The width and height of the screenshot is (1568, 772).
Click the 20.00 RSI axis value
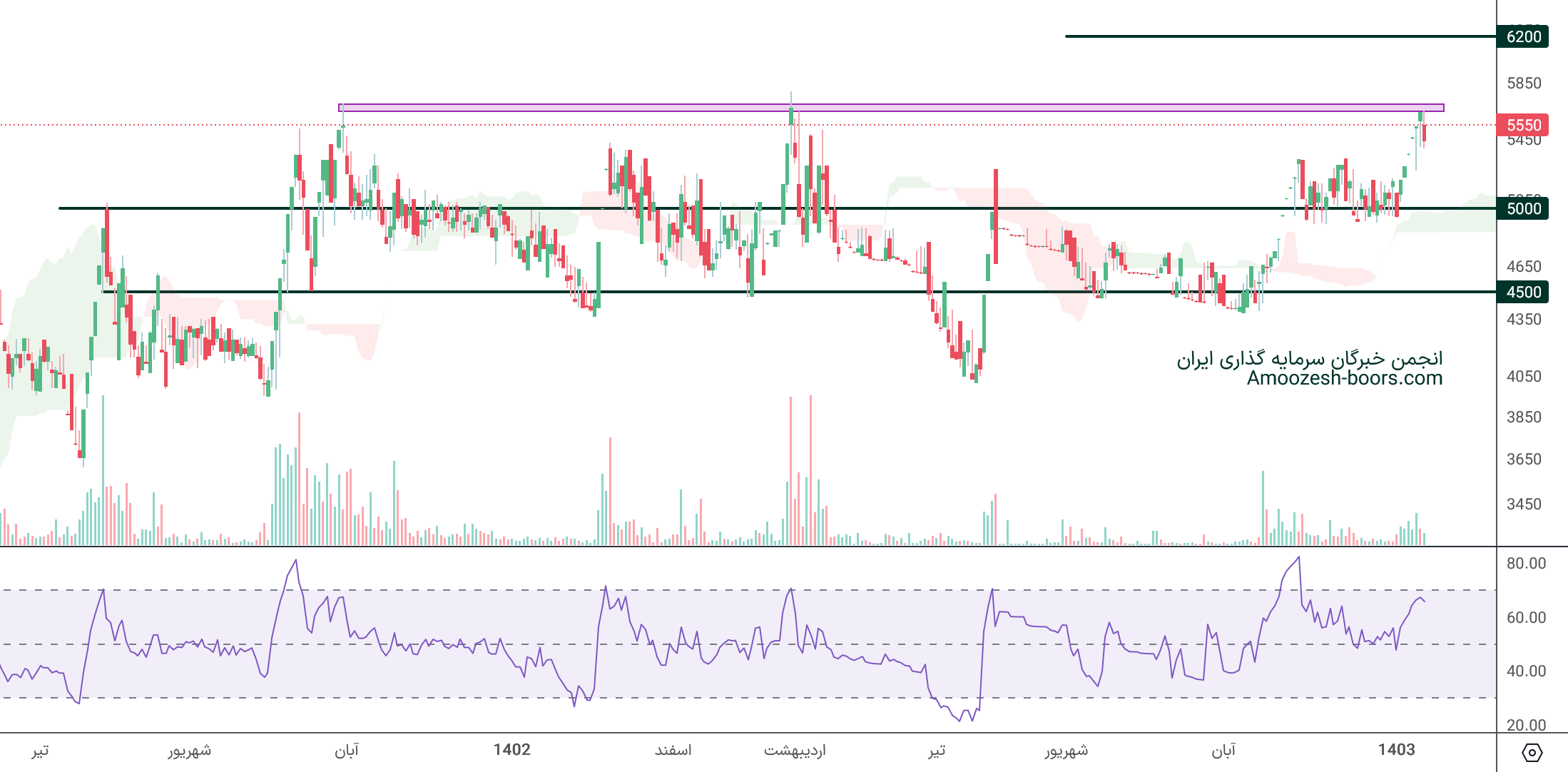point(1526,725)
